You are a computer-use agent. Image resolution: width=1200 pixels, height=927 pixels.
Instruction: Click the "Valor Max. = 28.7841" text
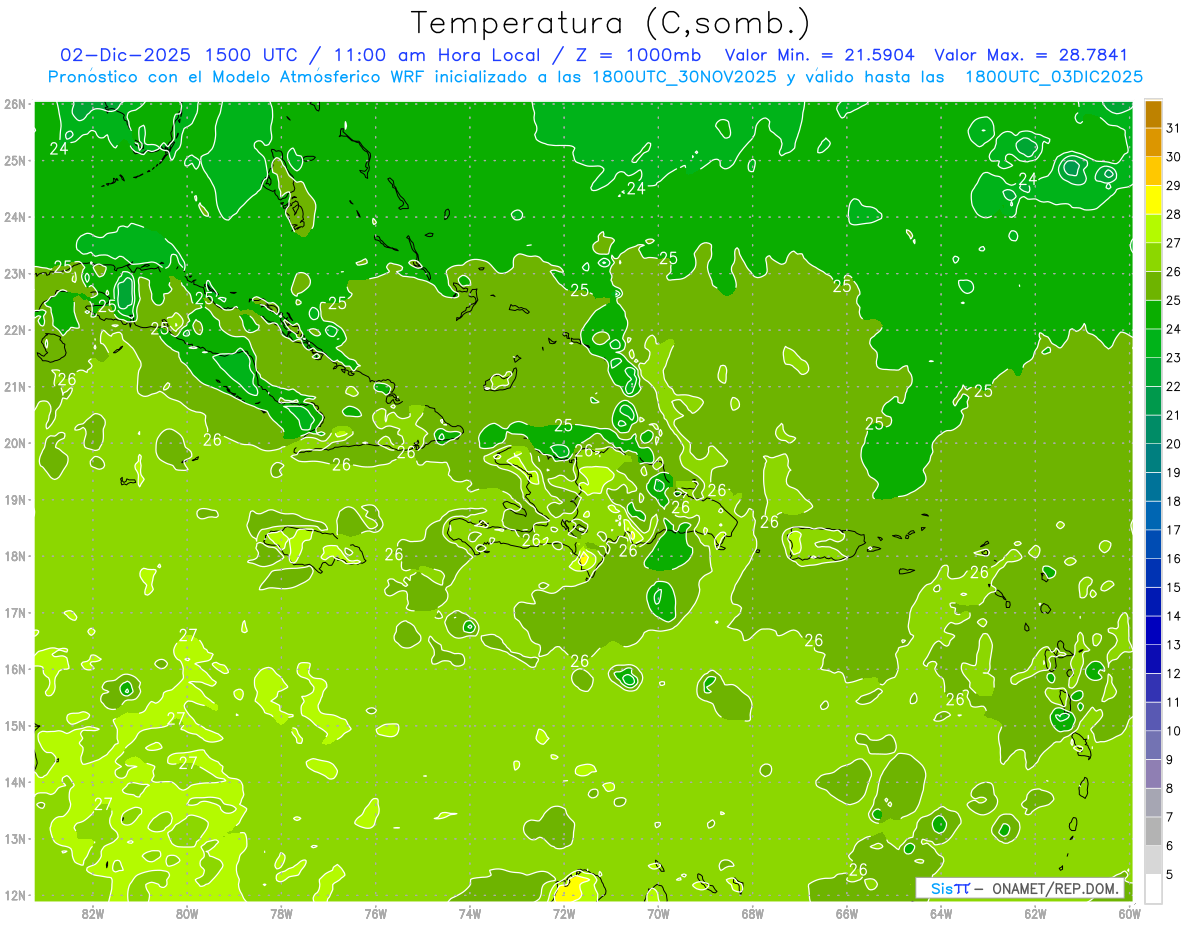coord(1031,55)
